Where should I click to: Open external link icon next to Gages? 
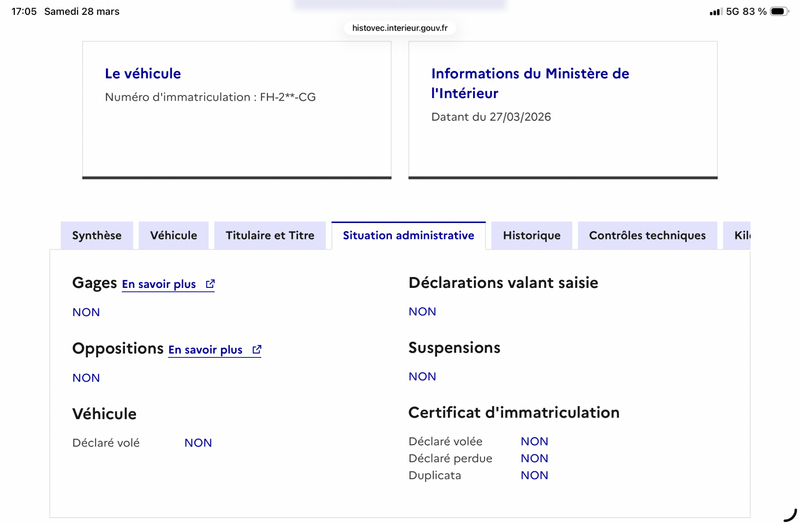(x=210, y=284)
